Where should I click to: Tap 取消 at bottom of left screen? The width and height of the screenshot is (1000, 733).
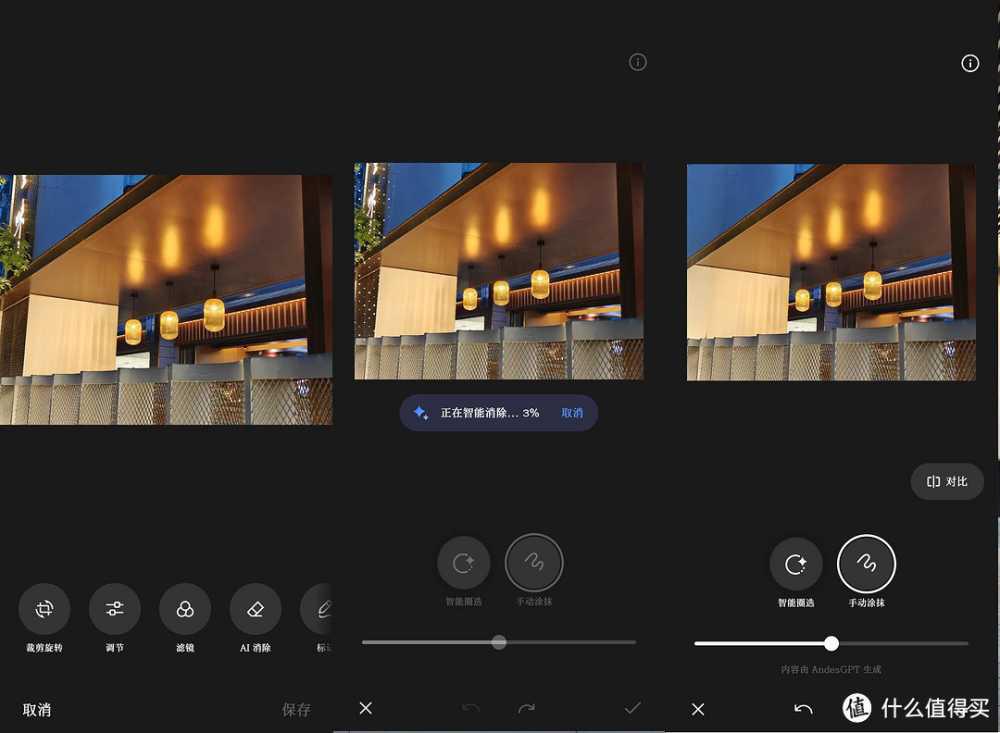37,710
